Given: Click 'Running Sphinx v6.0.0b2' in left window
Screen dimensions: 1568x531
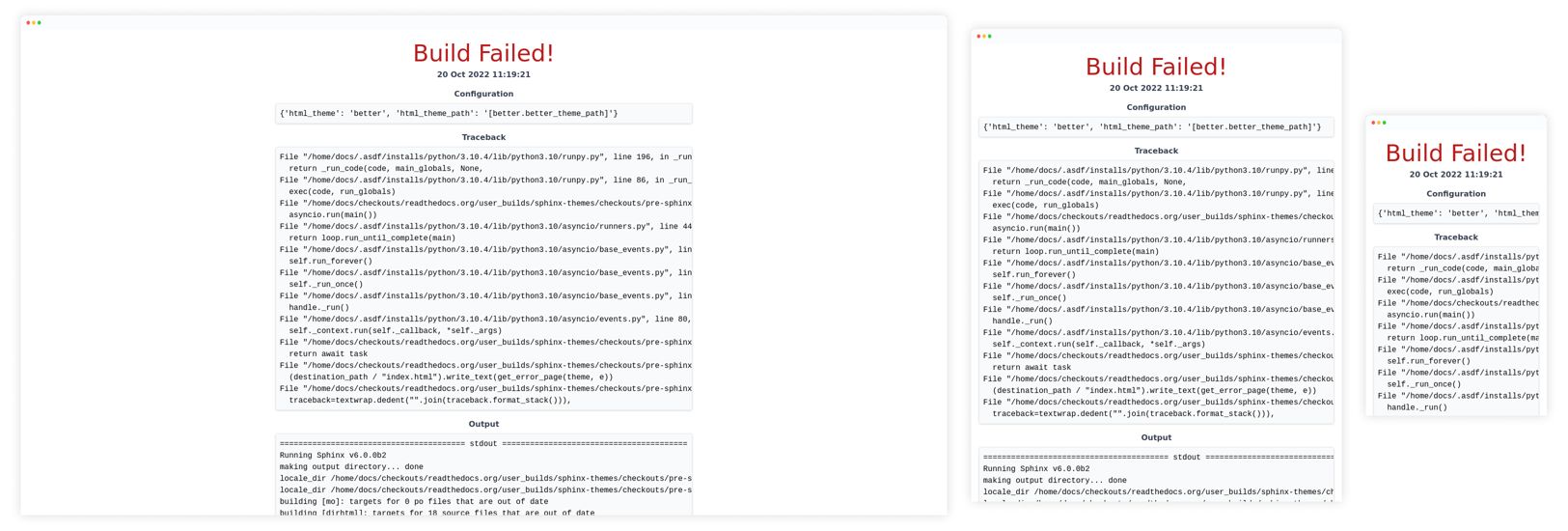Looking at the screenshot, I should click(333, 455).
